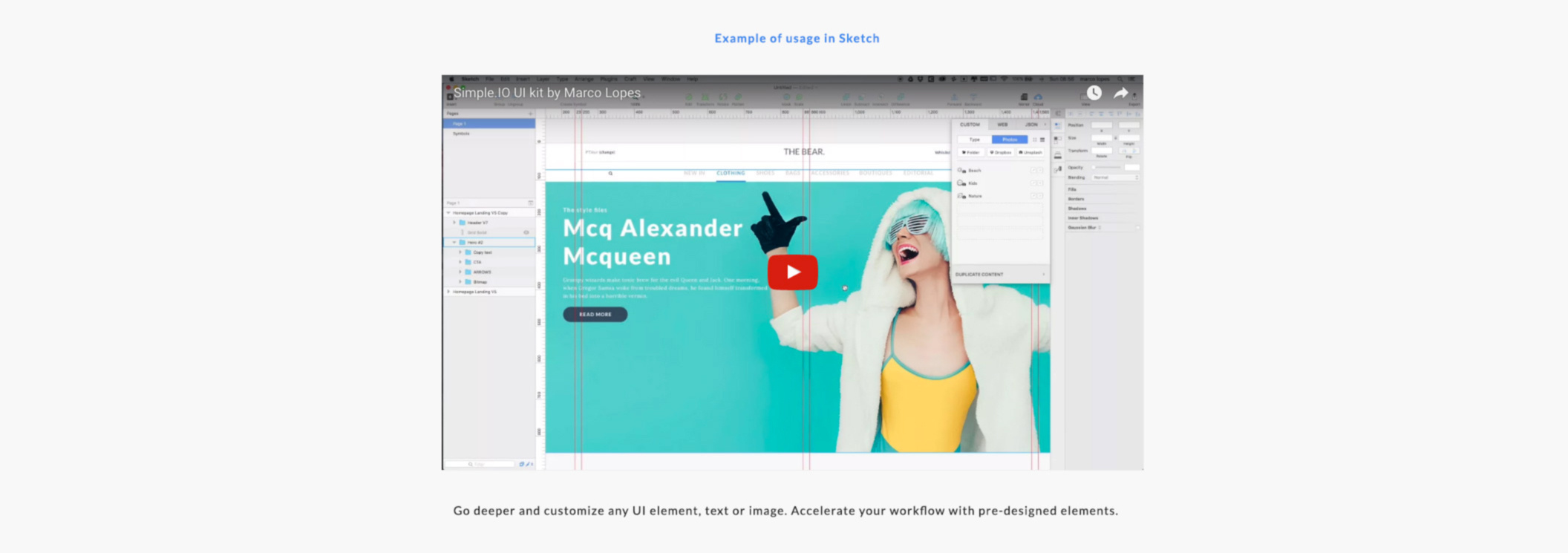The height and width of the screenshot is (553, 1568).
Task: Switch to list view icon in Craft panel
Action: pos(1042,140)
